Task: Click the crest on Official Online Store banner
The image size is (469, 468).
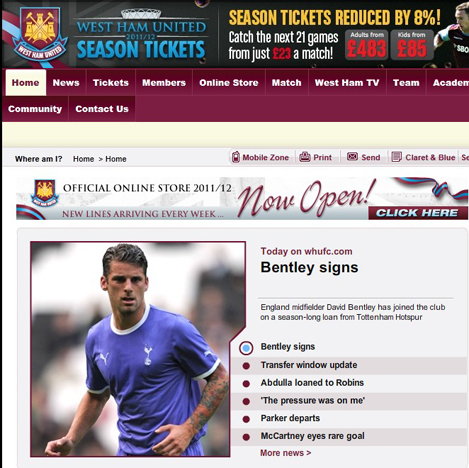Action: coord(45,193)
